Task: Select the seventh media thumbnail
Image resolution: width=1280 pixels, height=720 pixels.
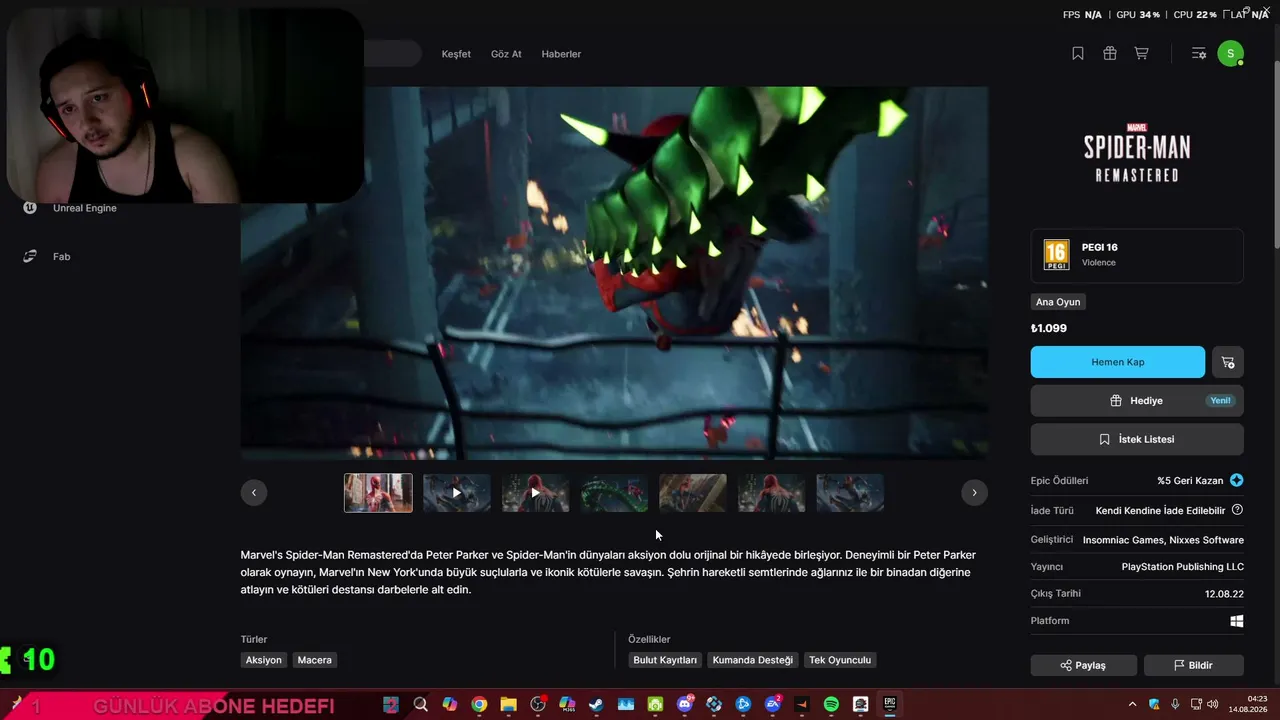Action: [x=850, y=493]
